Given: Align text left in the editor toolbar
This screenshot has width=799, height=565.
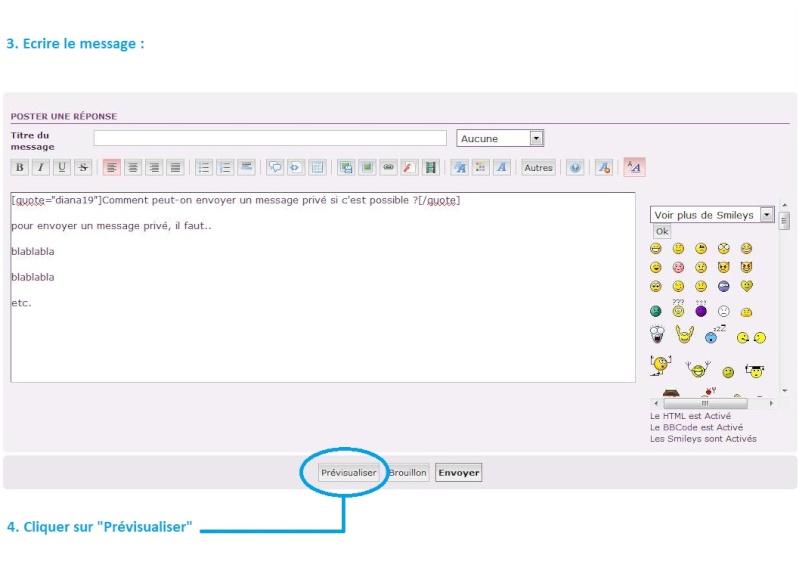Looking at the screenshot, I should (112, 167).
